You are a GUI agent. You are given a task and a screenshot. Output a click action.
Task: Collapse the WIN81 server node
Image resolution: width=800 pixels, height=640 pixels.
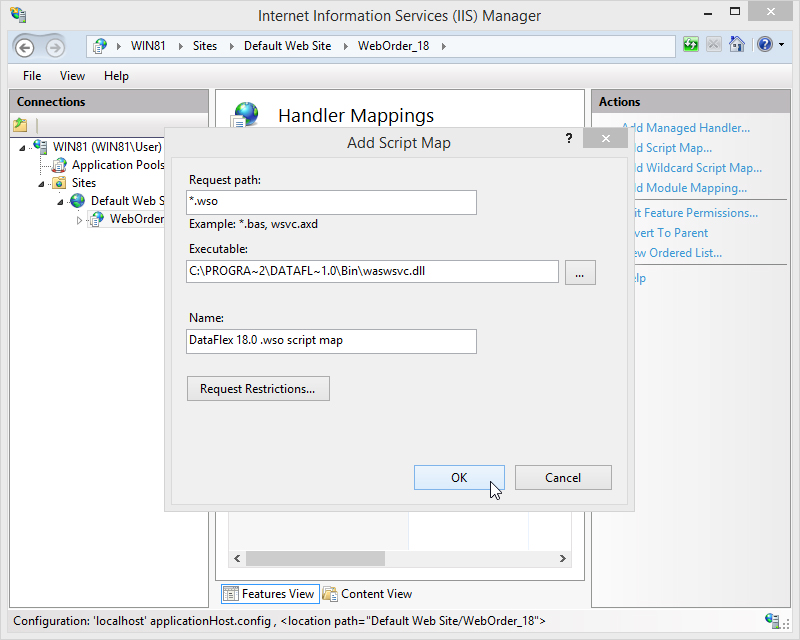(x=22, y=148)
